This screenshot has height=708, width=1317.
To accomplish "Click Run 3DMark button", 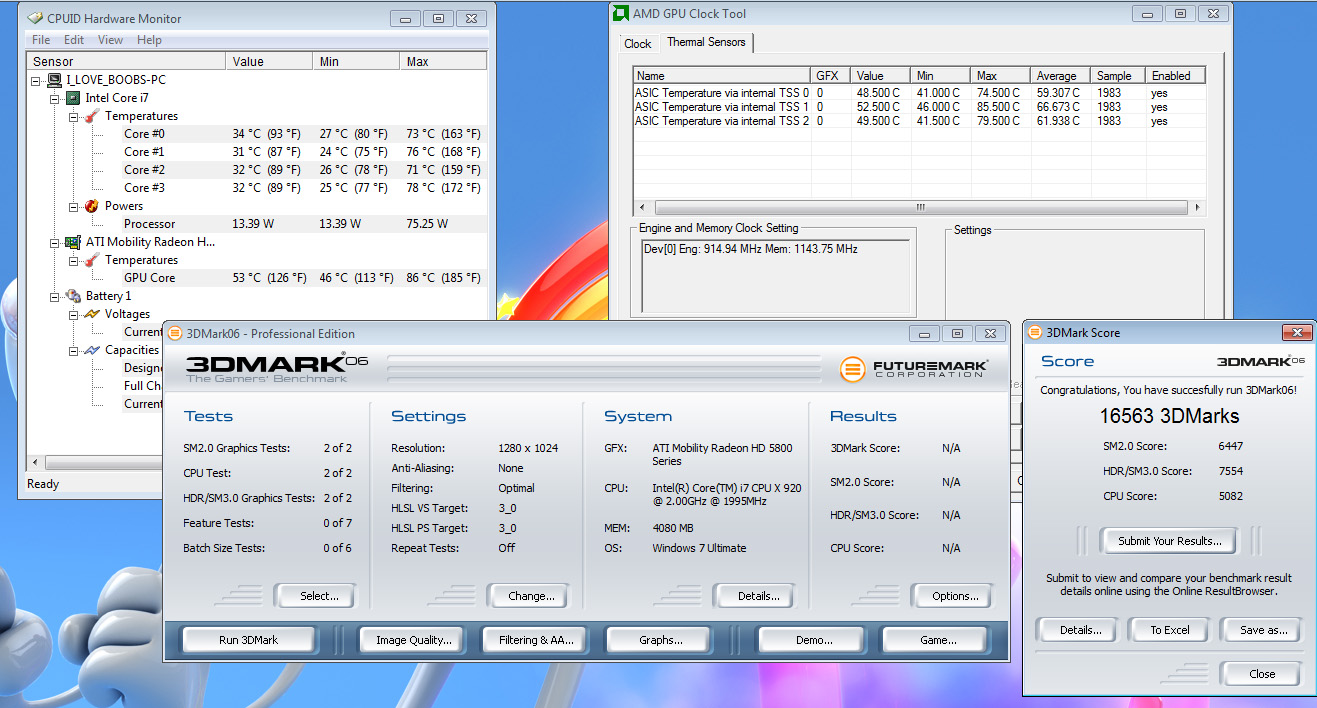I will 248,640.
